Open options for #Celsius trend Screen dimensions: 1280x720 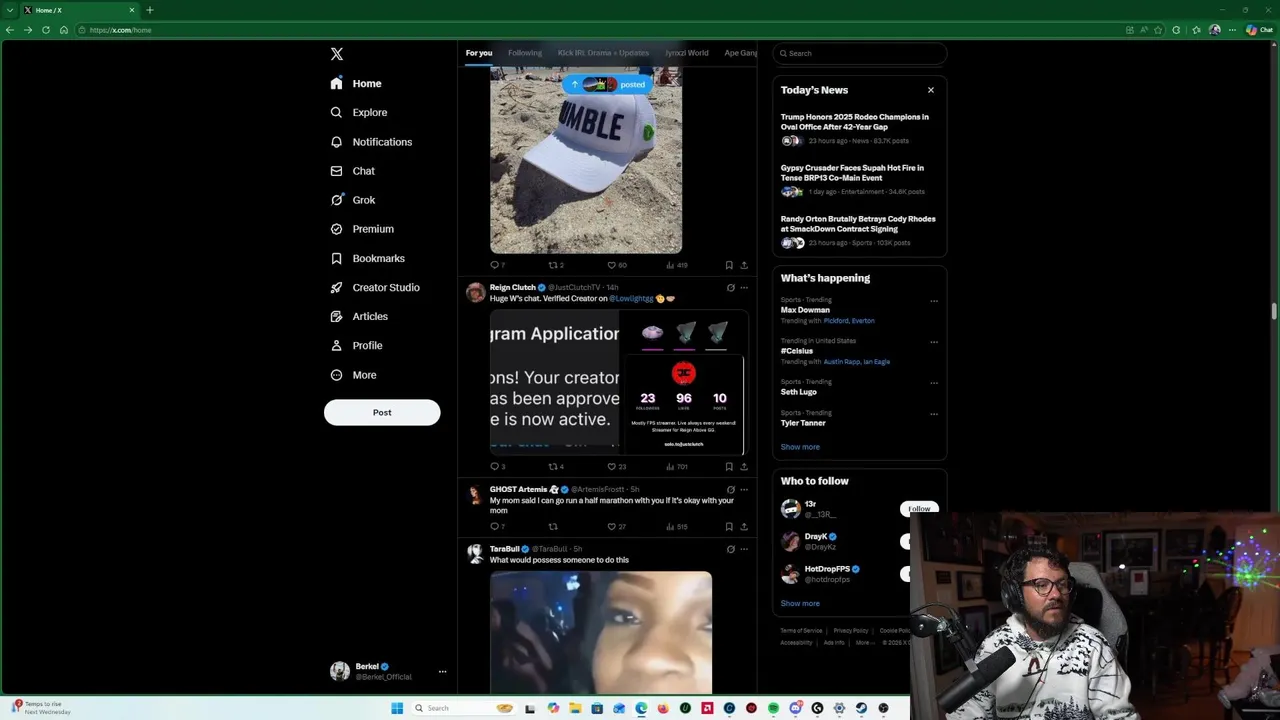point(934,342)
